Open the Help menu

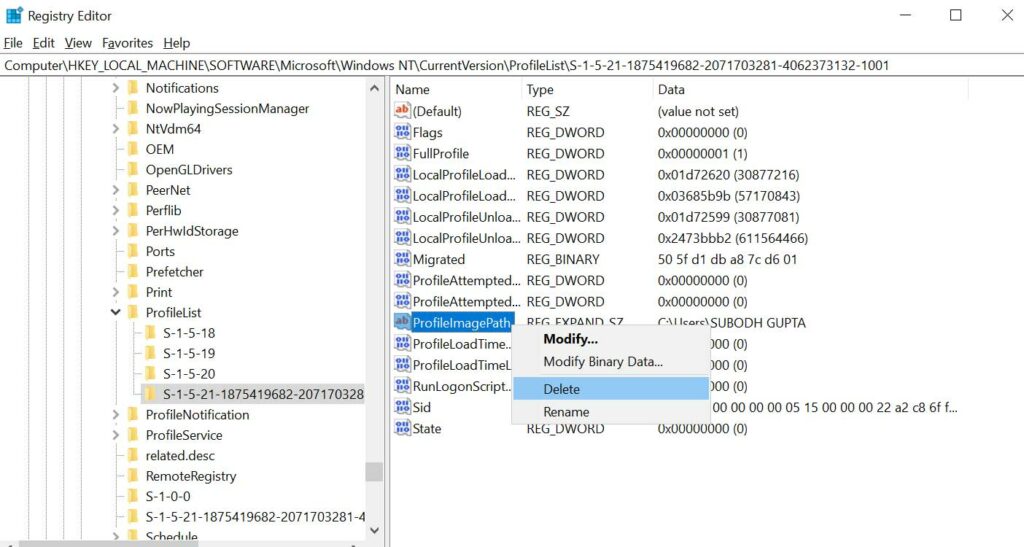[176, 43]
